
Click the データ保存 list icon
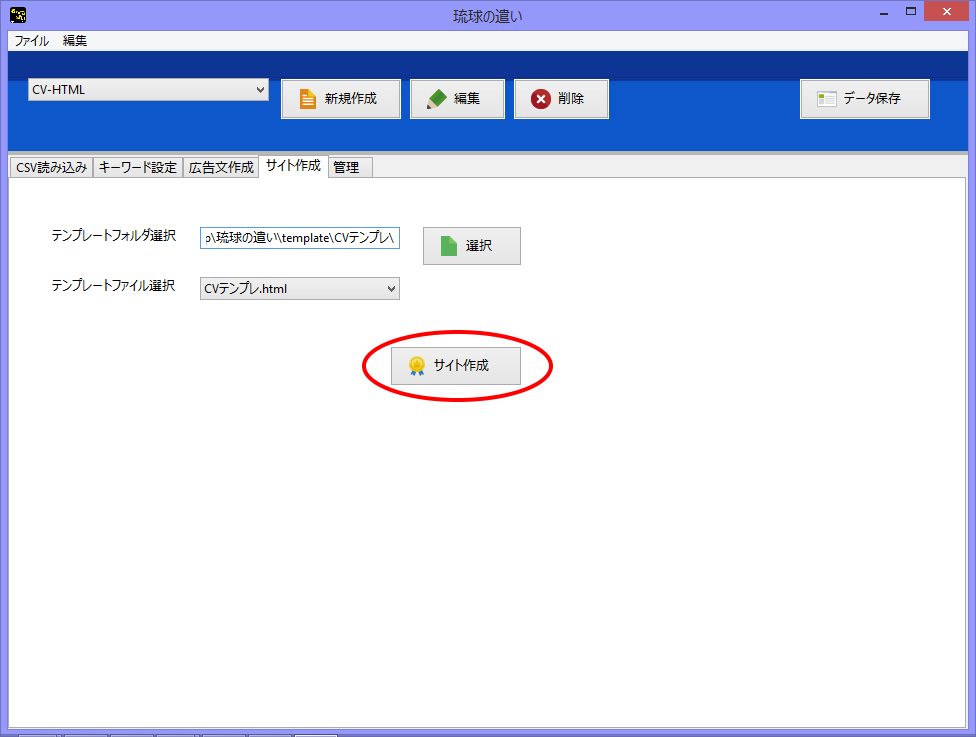827,99
